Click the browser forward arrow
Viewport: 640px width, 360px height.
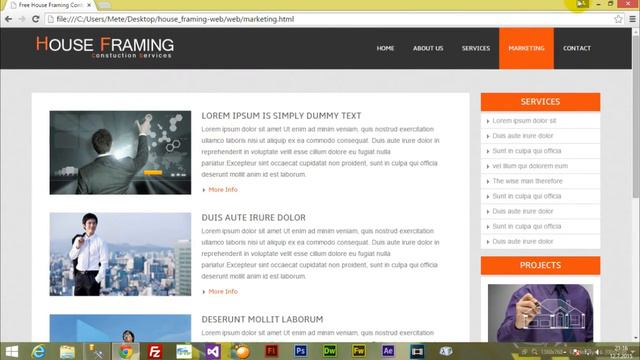pos(22,19)
